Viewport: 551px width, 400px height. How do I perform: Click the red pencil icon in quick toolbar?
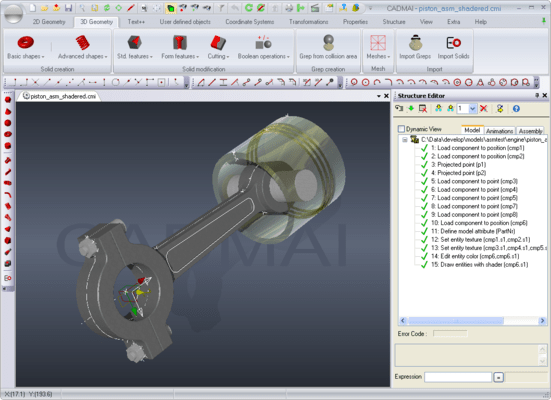pos(131,7)
